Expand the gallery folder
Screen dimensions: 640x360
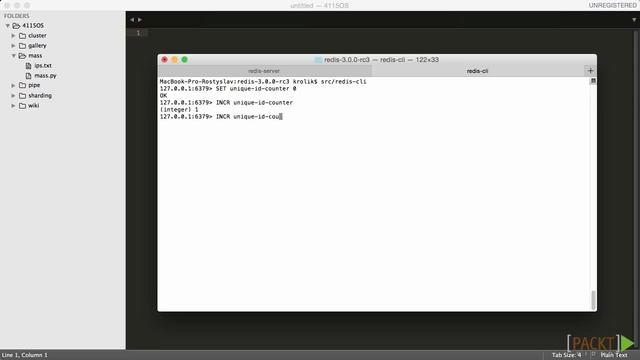[x=13, y=46]
